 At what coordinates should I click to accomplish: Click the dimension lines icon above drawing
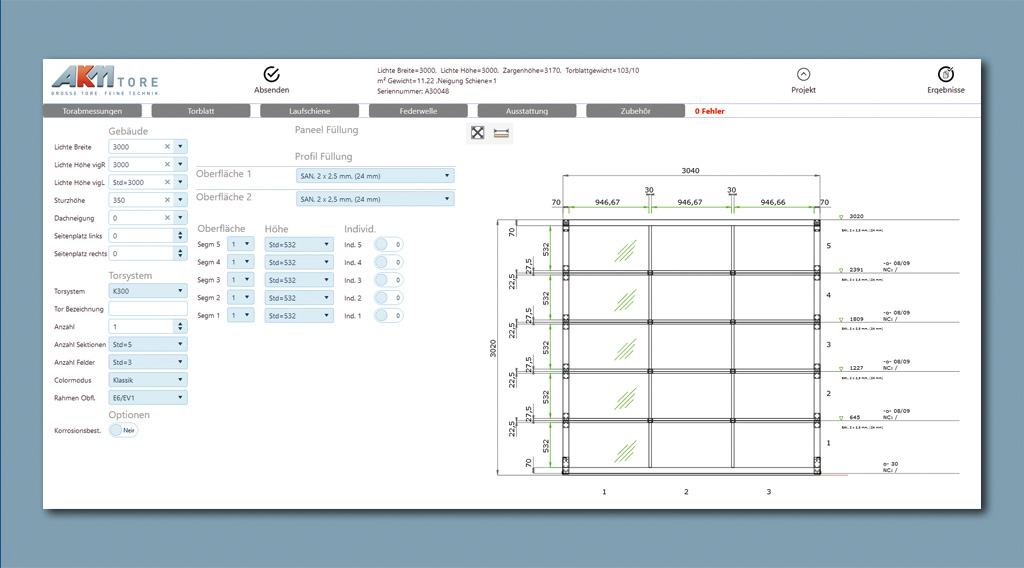click(501, 133)
